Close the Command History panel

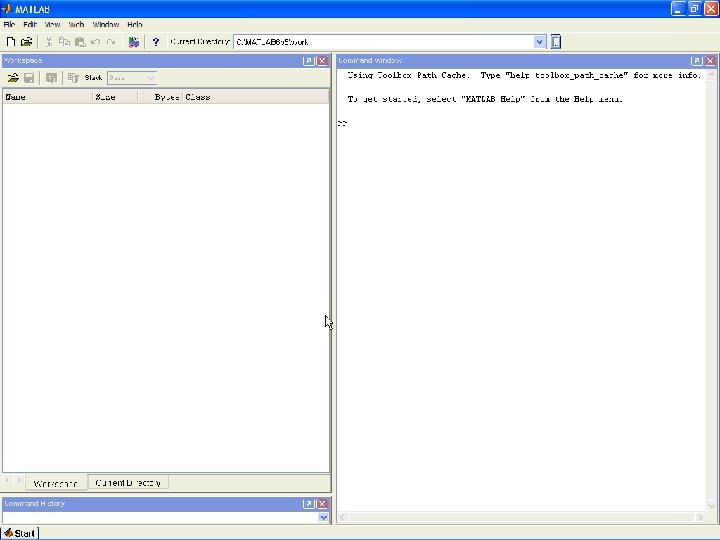pos(322,504)
